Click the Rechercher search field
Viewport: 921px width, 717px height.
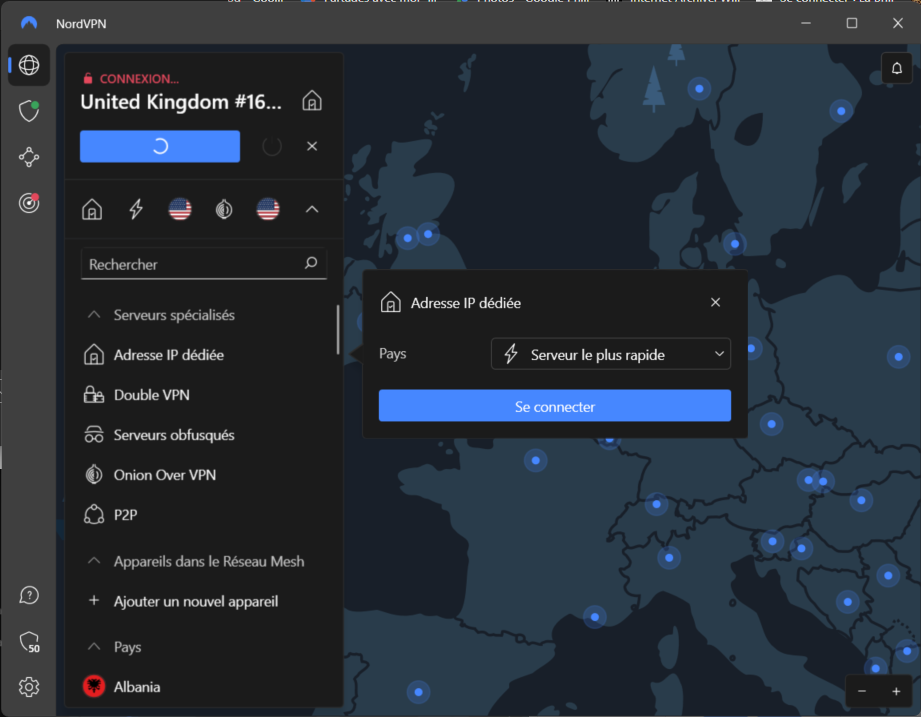point(190,264)
